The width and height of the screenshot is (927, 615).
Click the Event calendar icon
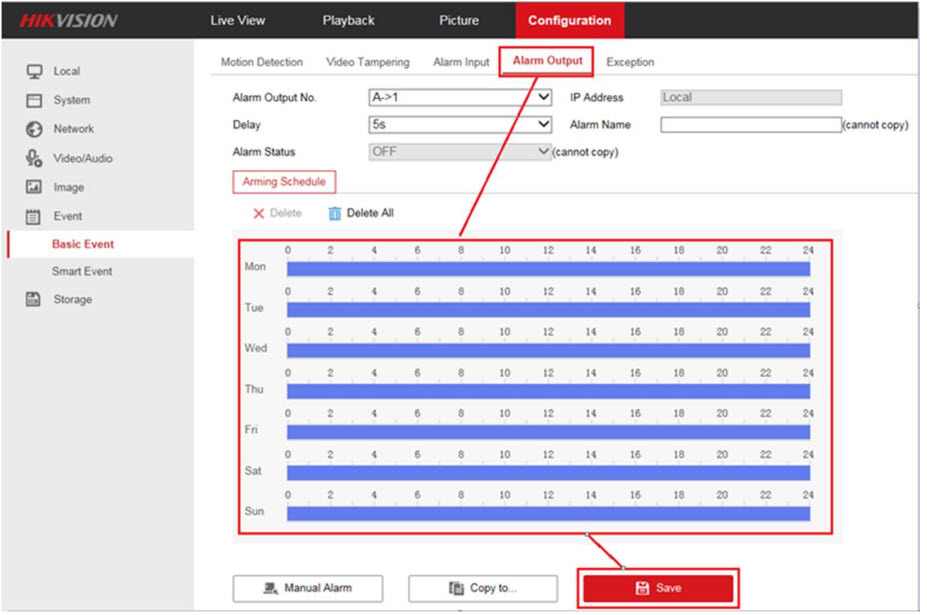click(34, 216)
